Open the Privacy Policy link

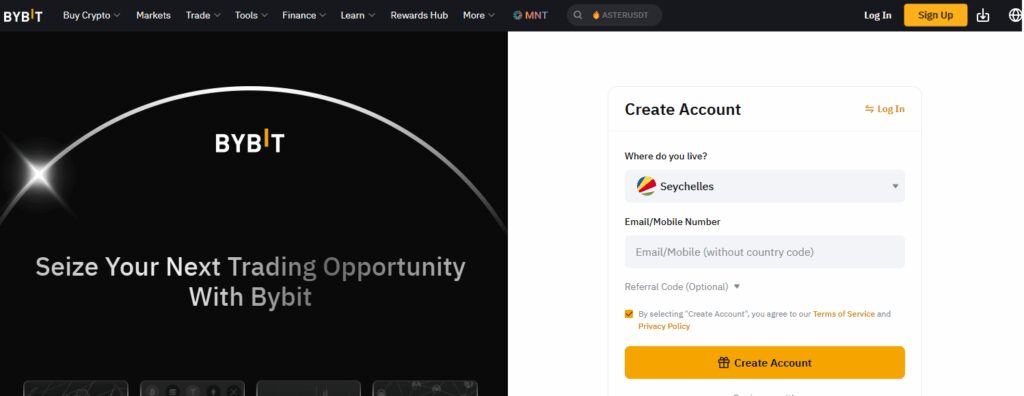664,326
